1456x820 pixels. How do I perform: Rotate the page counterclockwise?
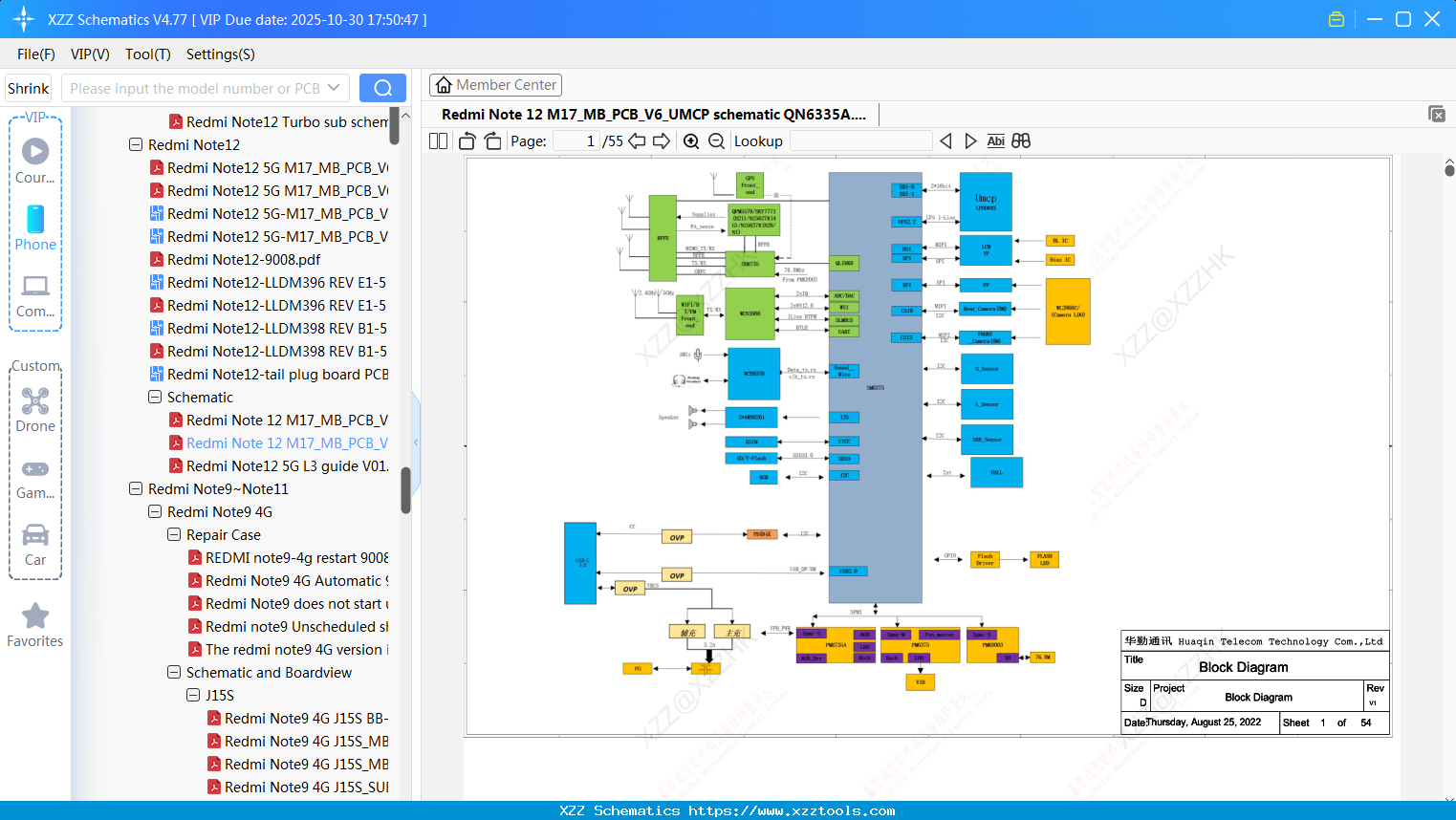coord(467,140)
